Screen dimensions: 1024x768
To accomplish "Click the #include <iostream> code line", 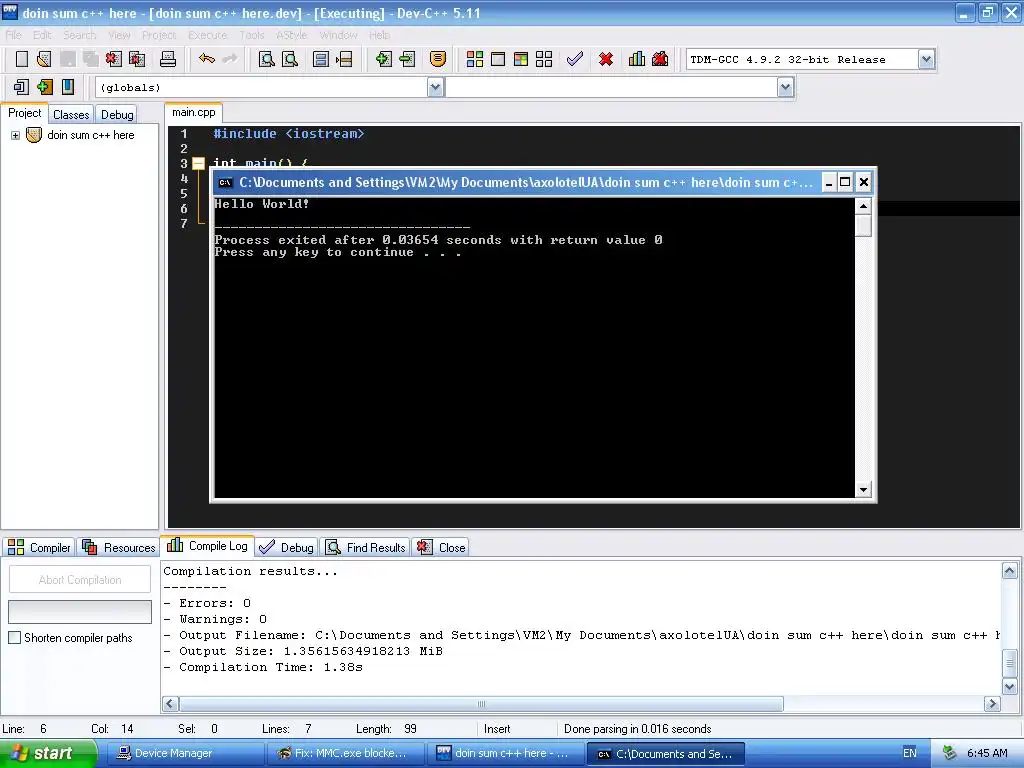I will [x=289, y=134].
